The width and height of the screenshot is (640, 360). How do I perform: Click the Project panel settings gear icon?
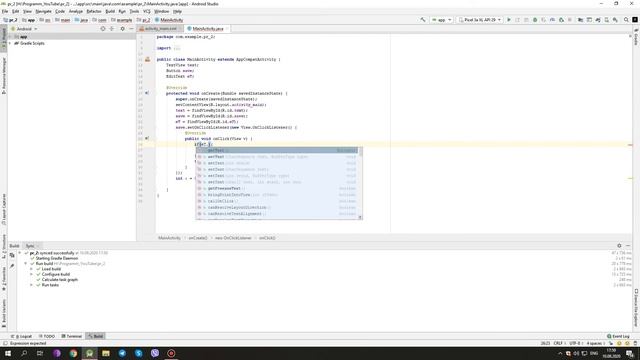point(122,29)
